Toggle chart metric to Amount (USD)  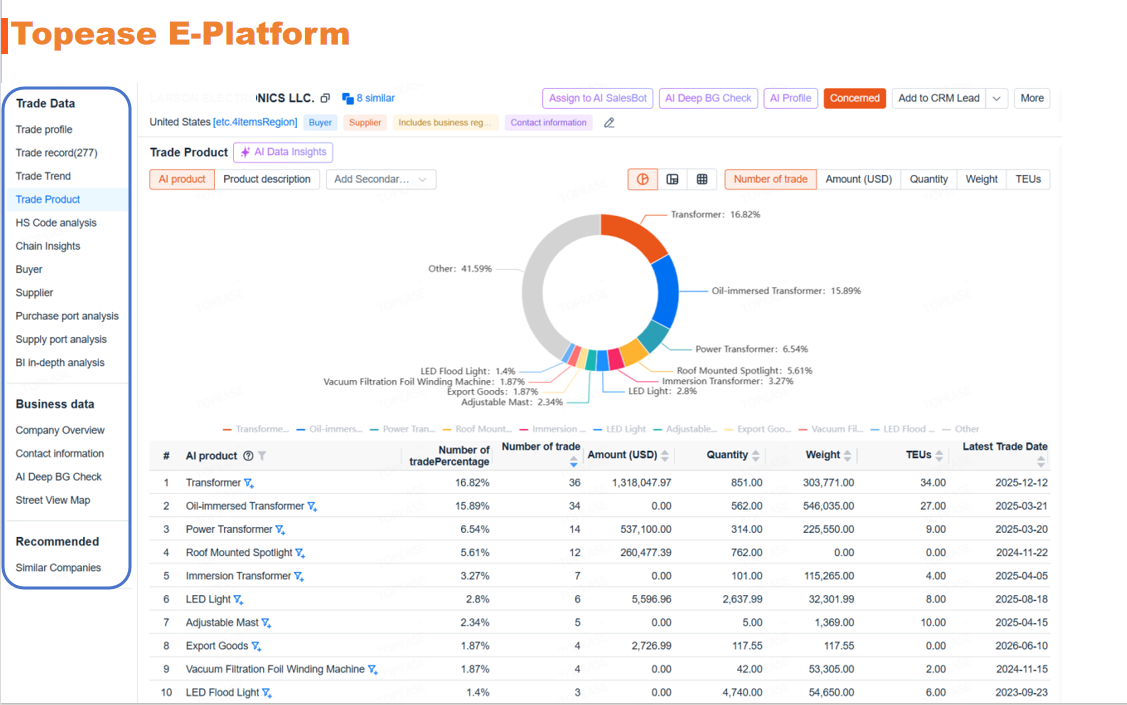coord(858,180)
